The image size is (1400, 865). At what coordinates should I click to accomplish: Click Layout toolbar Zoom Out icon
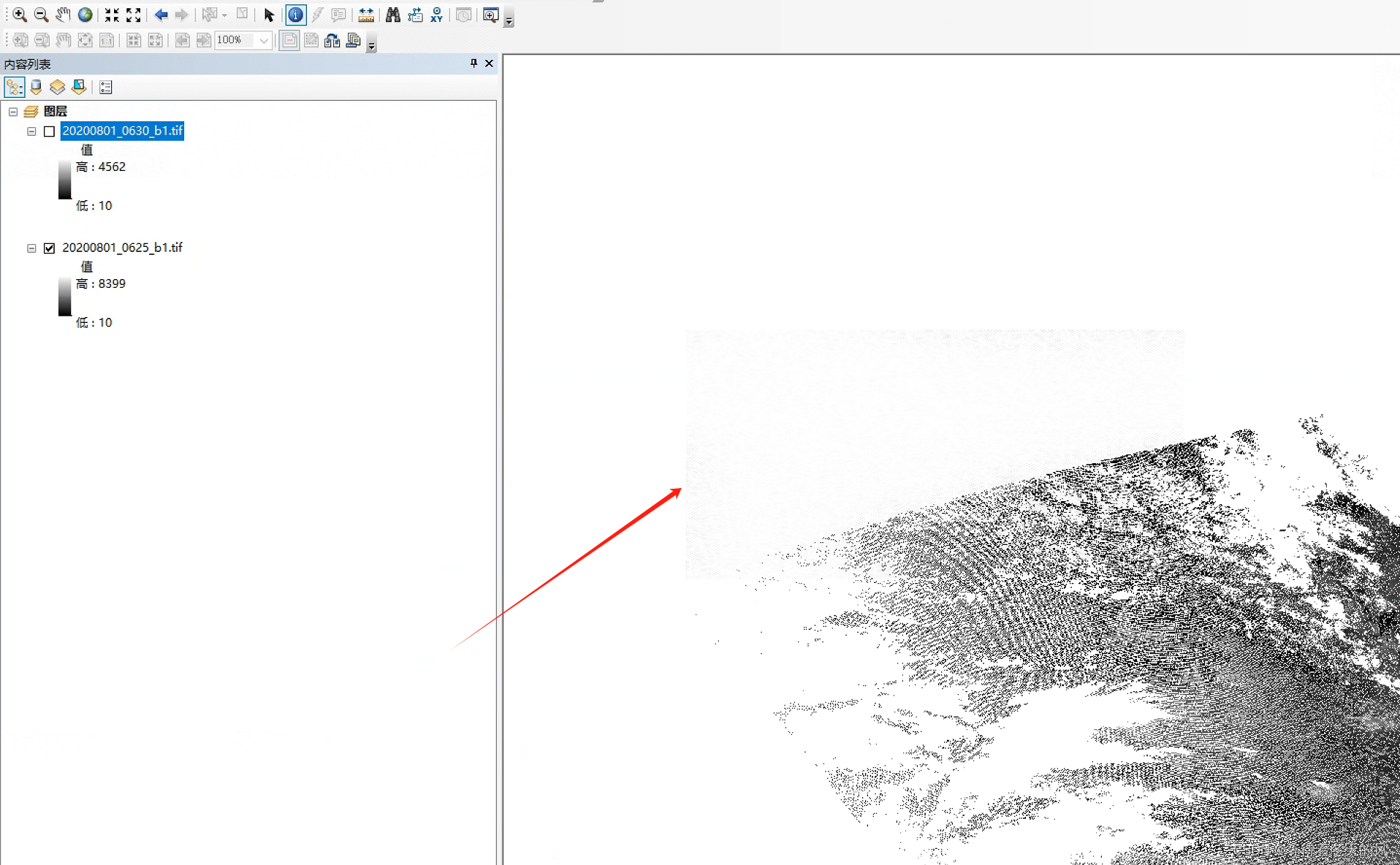point(42,40)
